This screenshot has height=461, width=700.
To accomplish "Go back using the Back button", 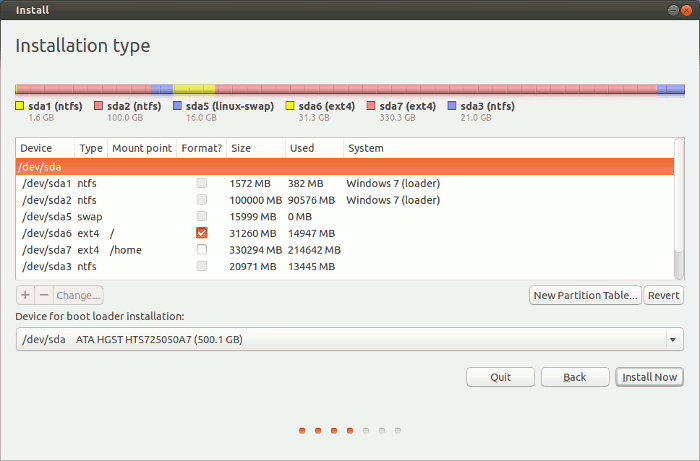I will coord(575,377).
